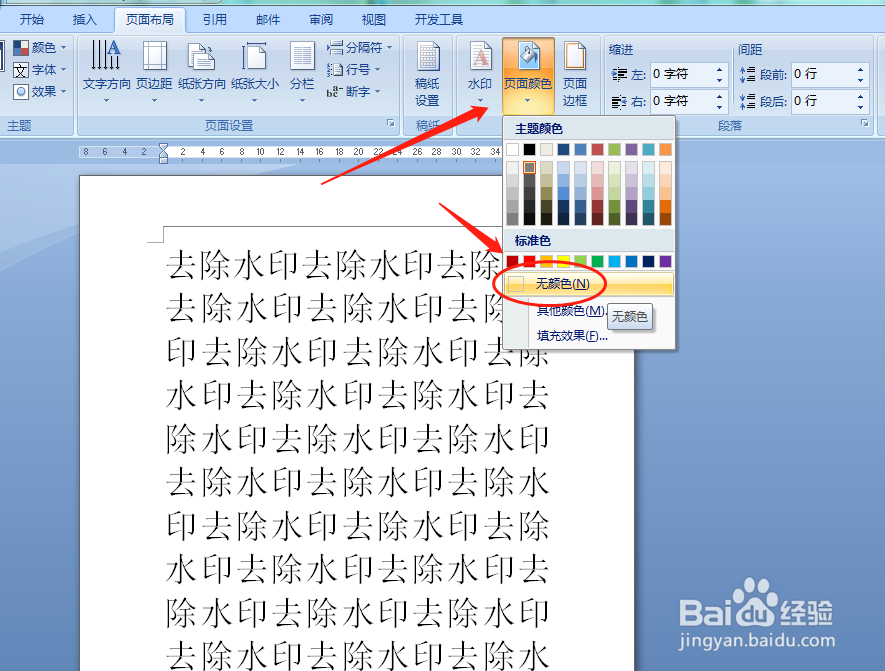885x671 pixels.
Task: Click the theme 效果 effects icon
Action: click(x=21, y=91)
